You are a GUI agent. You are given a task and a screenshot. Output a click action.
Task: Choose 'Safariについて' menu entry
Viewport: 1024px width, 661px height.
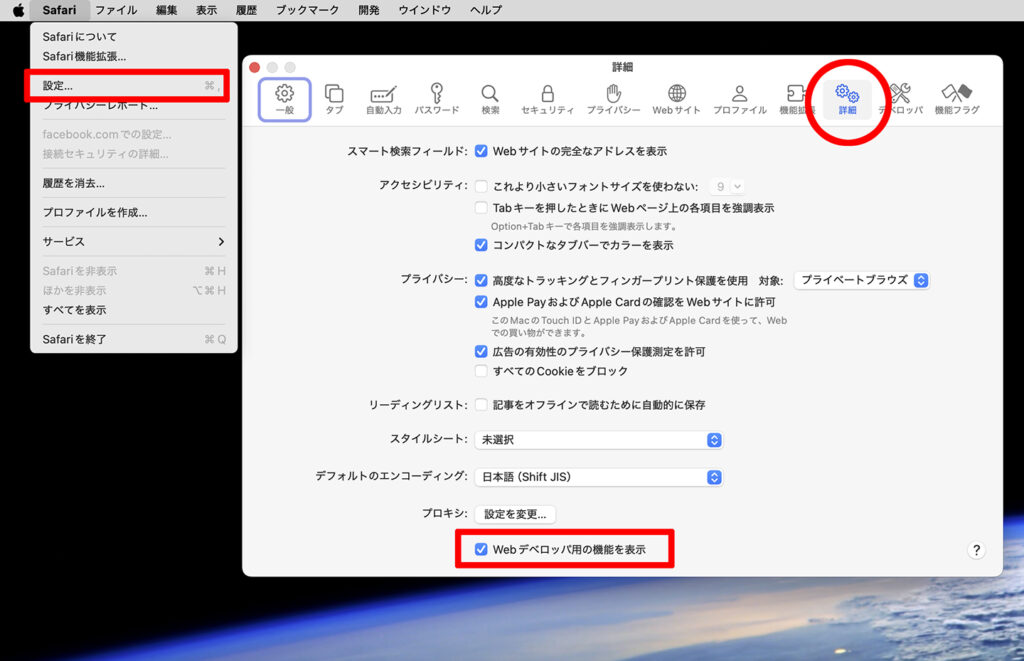[133, 37]
